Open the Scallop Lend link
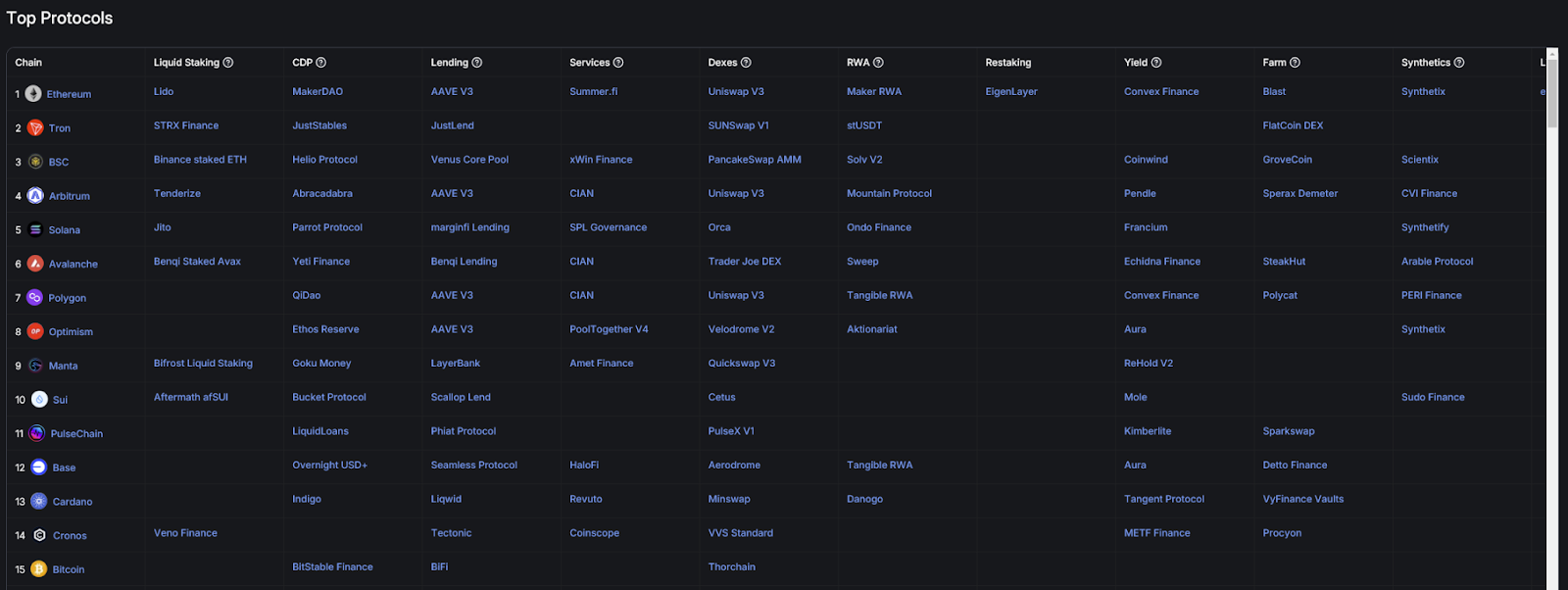Image resolution: width=1568 pixels, height=590 pixels. pyautogui.click(x=461, y=397)
